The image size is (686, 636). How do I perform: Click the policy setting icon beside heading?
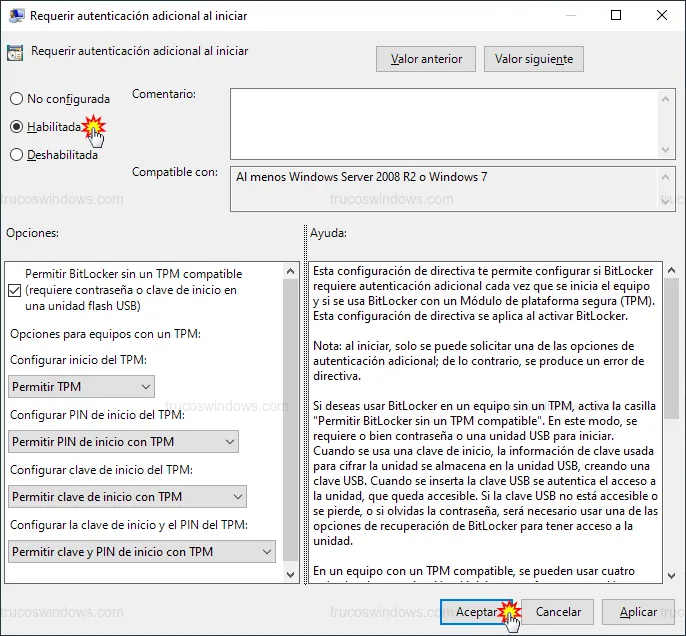15,53
